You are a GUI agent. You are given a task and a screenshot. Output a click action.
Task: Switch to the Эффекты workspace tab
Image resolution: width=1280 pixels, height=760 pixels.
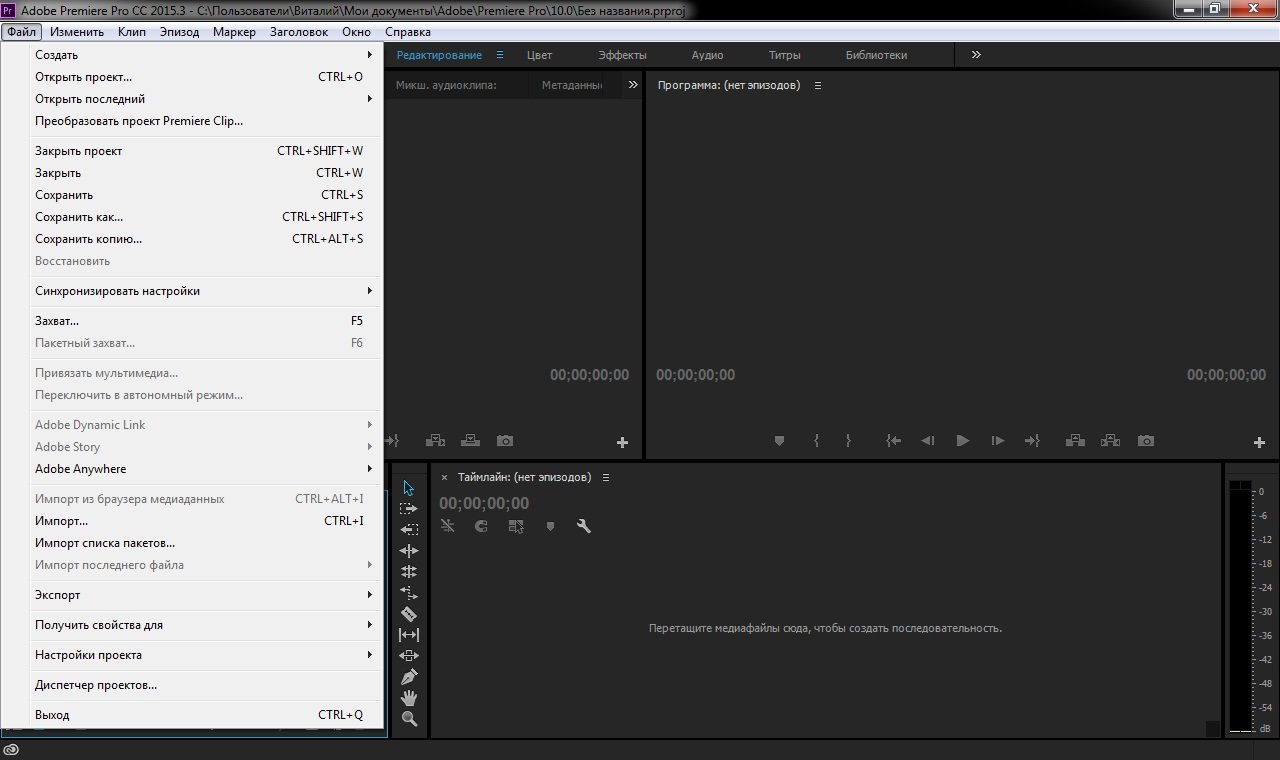point(622,55)
